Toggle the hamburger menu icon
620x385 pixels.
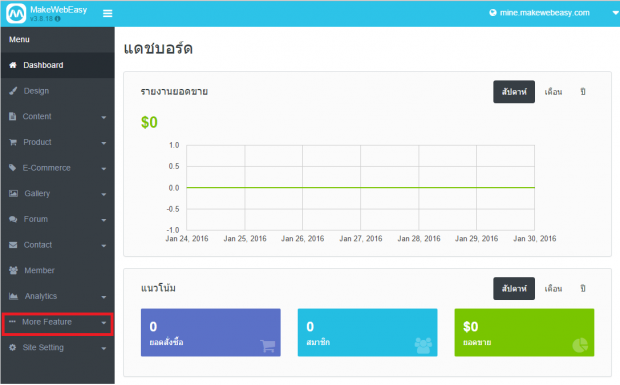click(108, 13)
